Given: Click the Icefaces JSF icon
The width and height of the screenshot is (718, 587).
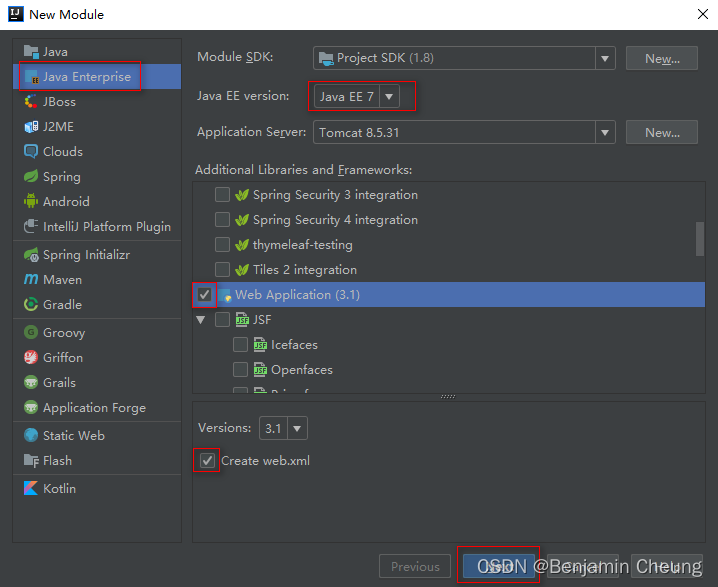Looking at the screenshot, I should click(x=260, y=345).
